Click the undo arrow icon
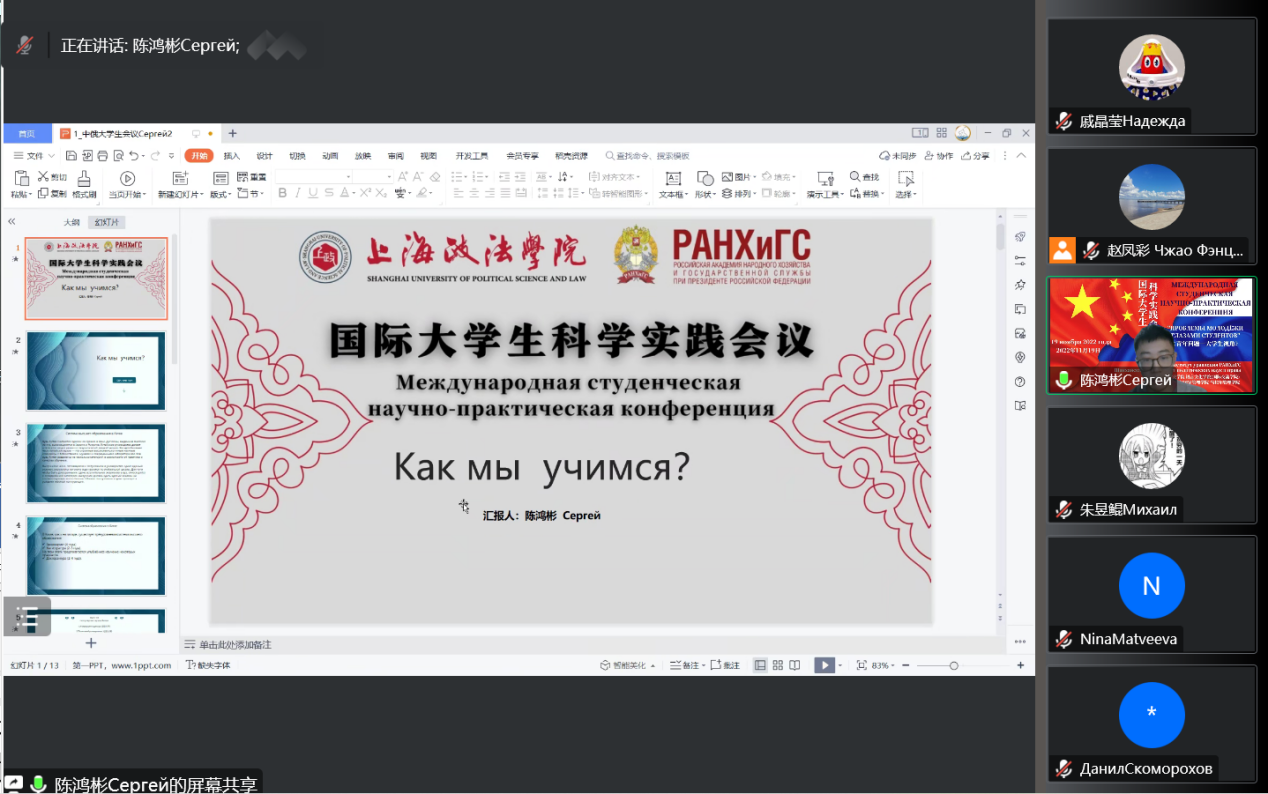Image resolution: width=1268 pixels, height=794 pixels. click(133, 156)
